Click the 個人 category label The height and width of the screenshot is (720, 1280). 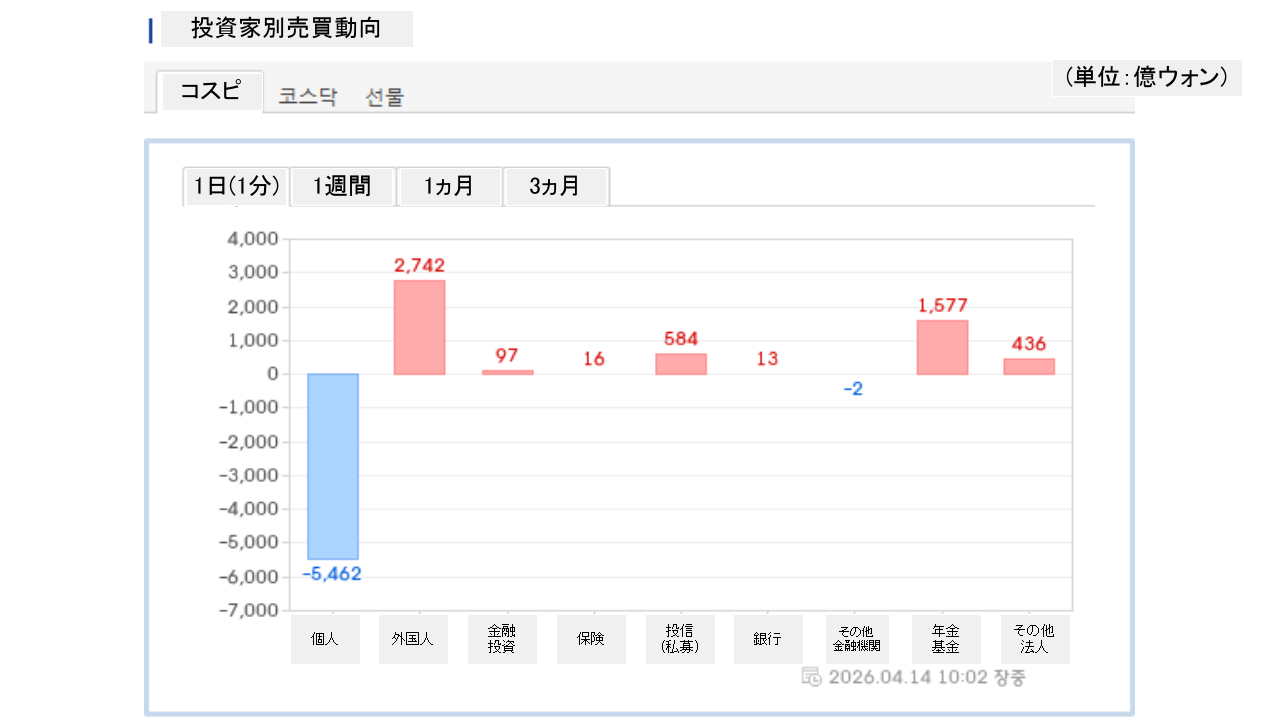click(325, 639)
